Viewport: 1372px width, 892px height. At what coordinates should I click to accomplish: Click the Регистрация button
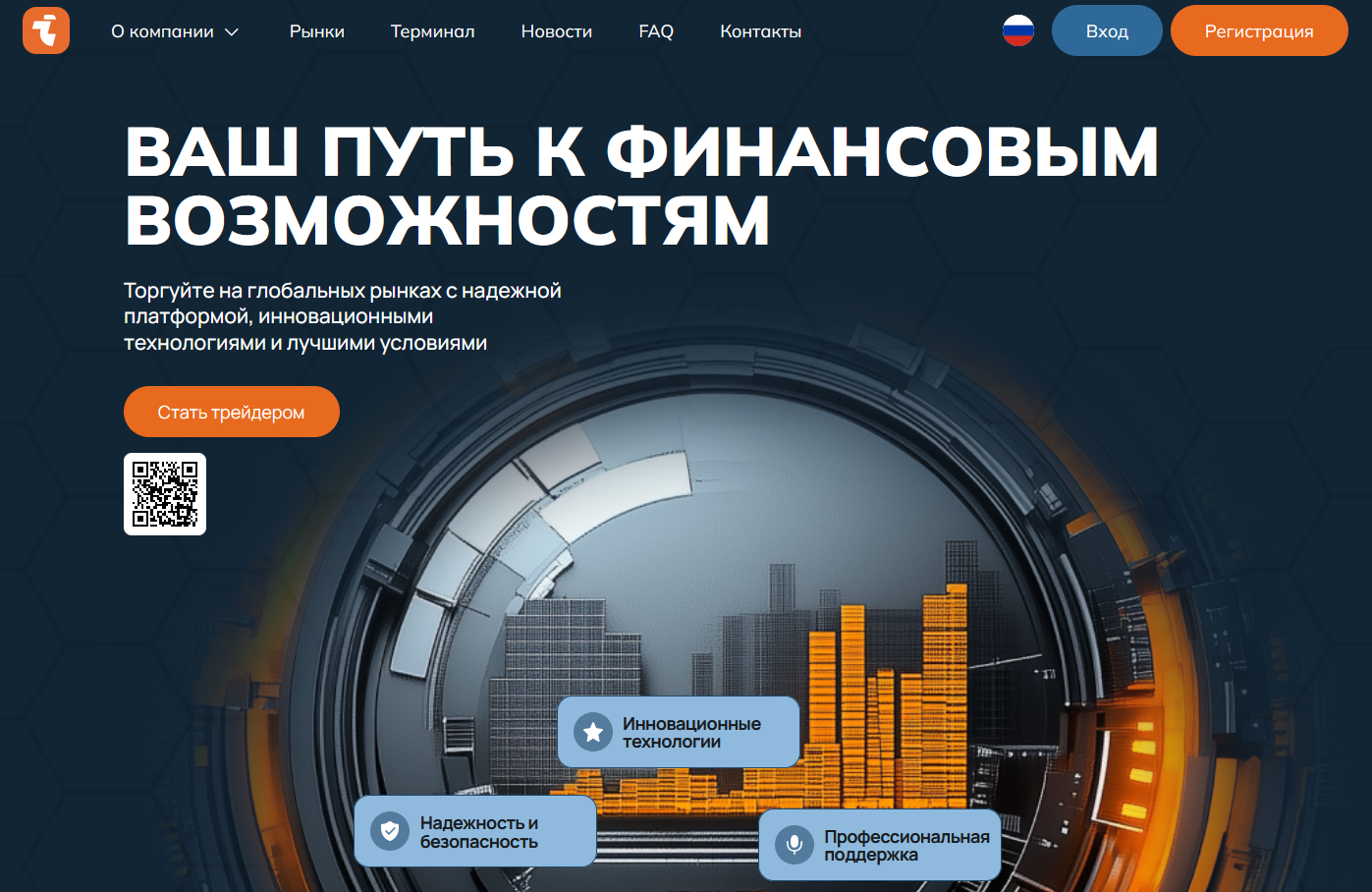pos(1259,30)
